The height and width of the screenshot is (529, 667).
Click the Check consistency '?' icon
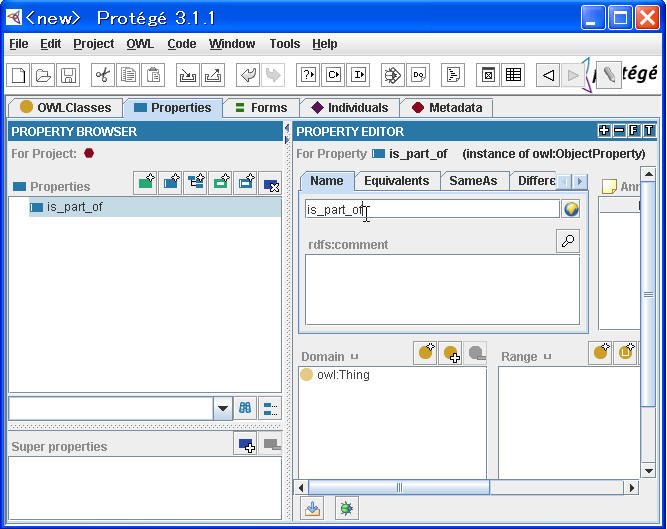[x=308, y=75]
